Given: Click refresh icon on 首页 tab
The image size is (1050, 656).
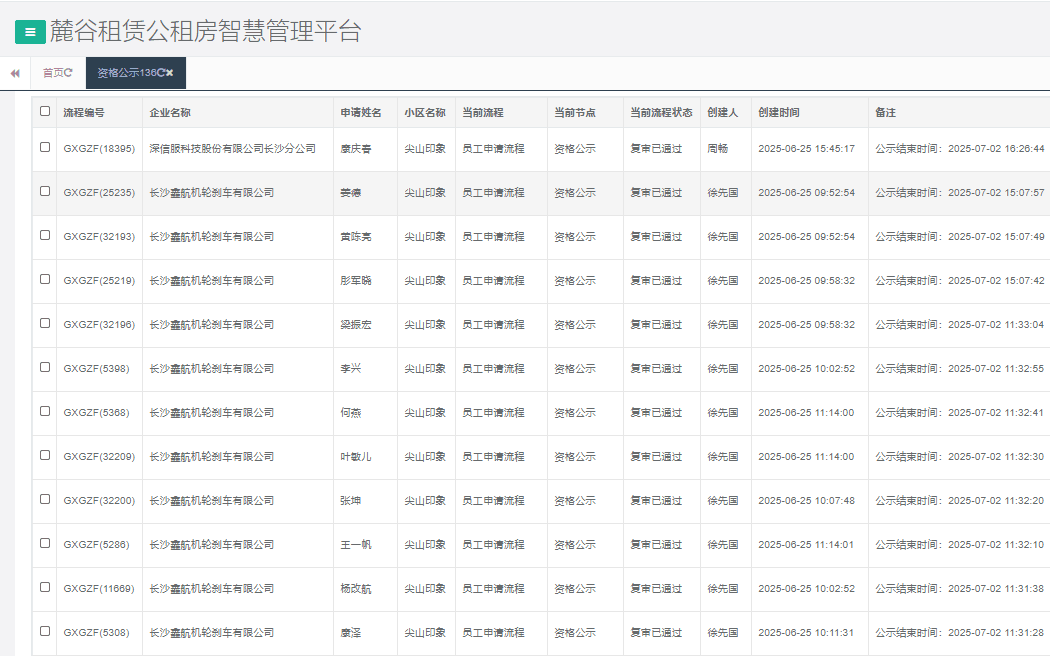Looking at the screenshot, I should [x=69, y=73].
